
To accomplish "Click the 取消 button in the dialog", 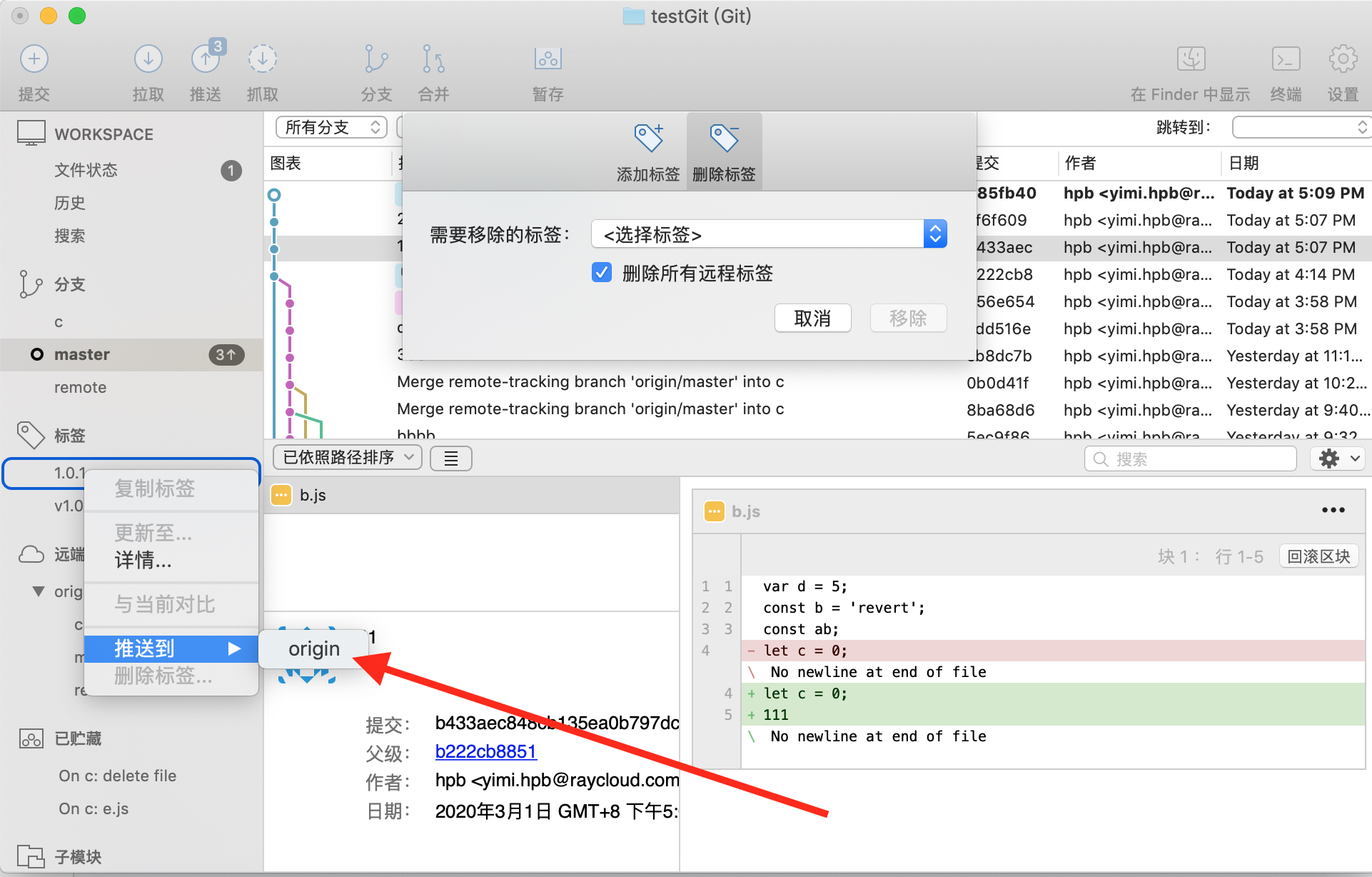I will click(x=812, y=318).
